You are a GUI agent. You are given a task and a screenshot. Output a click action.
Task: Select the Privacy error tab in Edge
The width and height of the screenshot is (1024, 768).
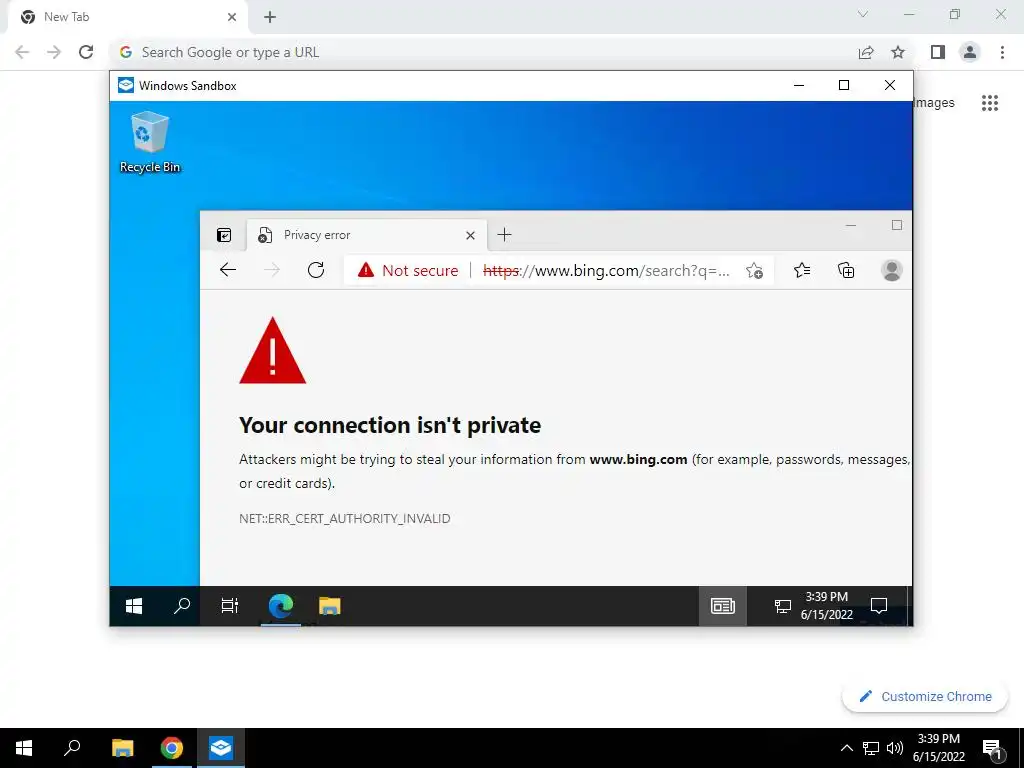pos(366,235)
